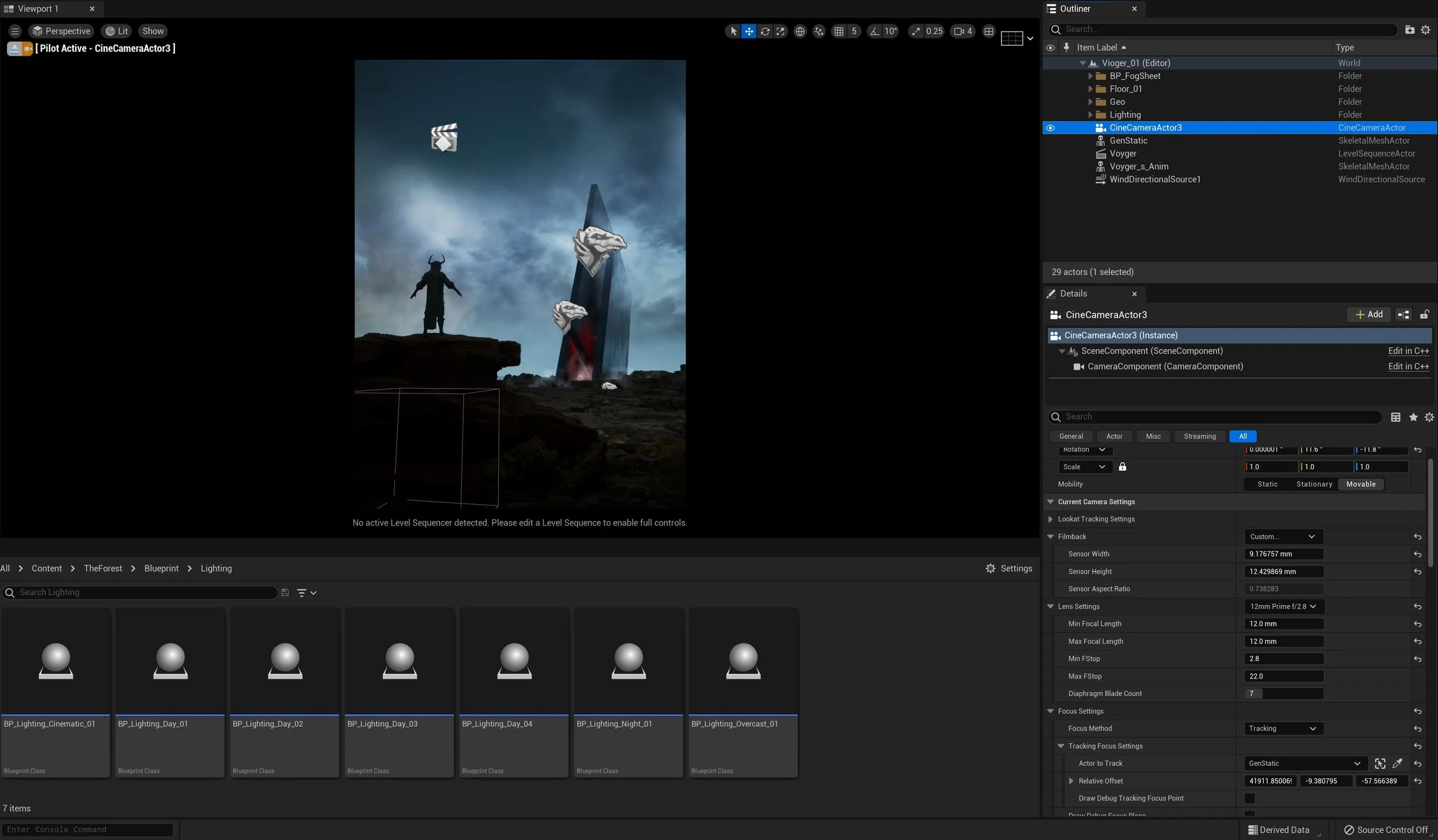This screenshot has width=1438, height=840.
Task: Toggle world coordinate system globe icon
Action: 800,32
